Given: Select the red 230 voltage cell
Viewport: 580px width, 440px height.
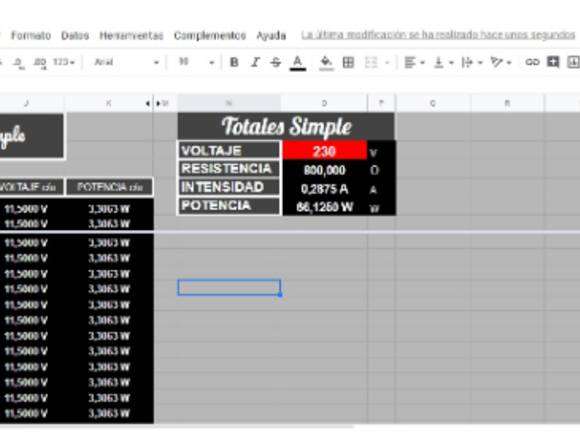Looking at the screenshot, I should tap(324, 151).
